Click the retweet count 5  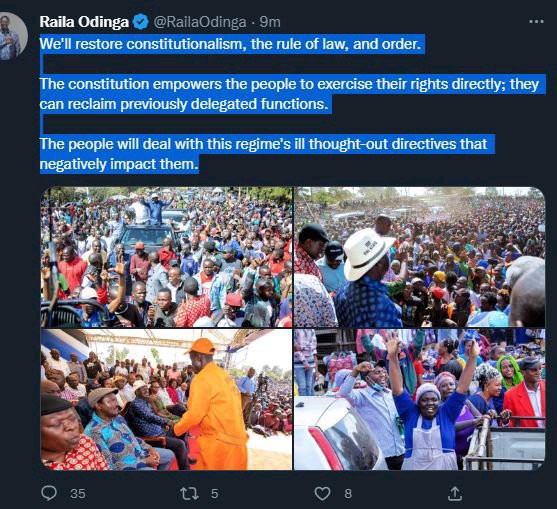click(214, 494)
